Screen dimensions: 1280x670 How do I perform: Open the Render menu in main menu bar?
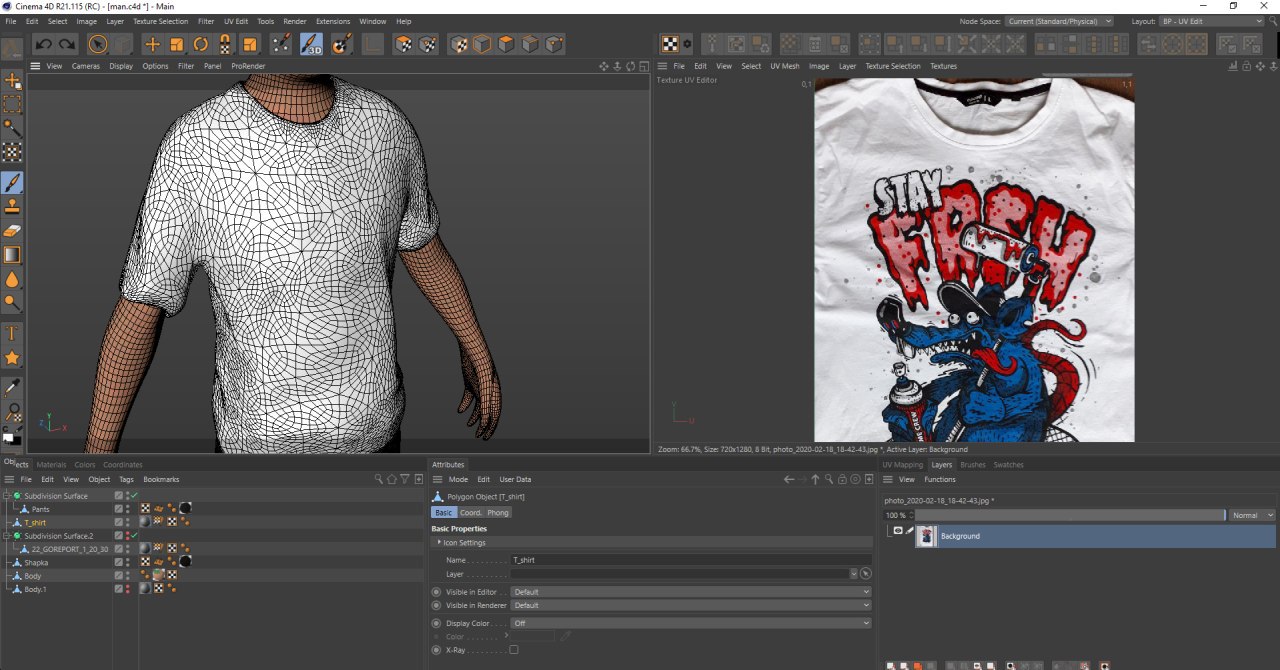click(x=295, y=21)
